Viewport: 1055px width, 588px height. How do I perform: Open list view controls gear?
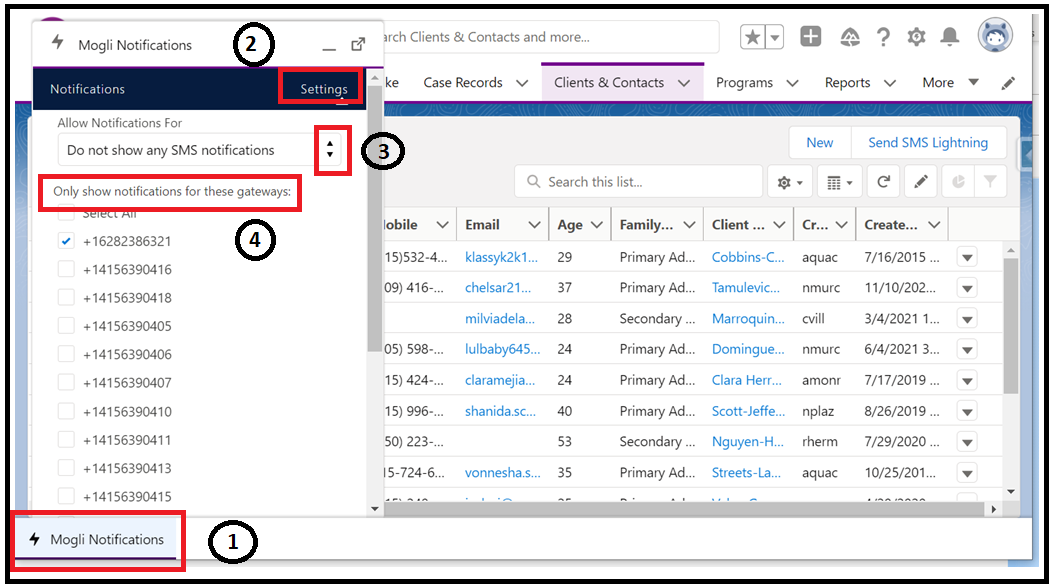coord(789,182)
